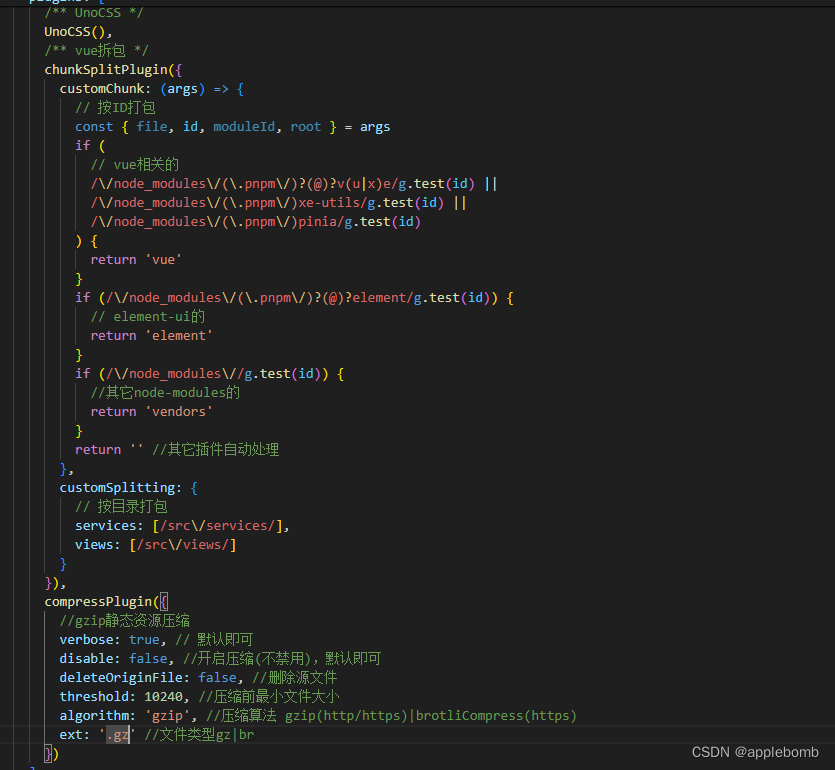Click the CSDN @applebomb watermark link
835x770 pixels.
(755, 752)
